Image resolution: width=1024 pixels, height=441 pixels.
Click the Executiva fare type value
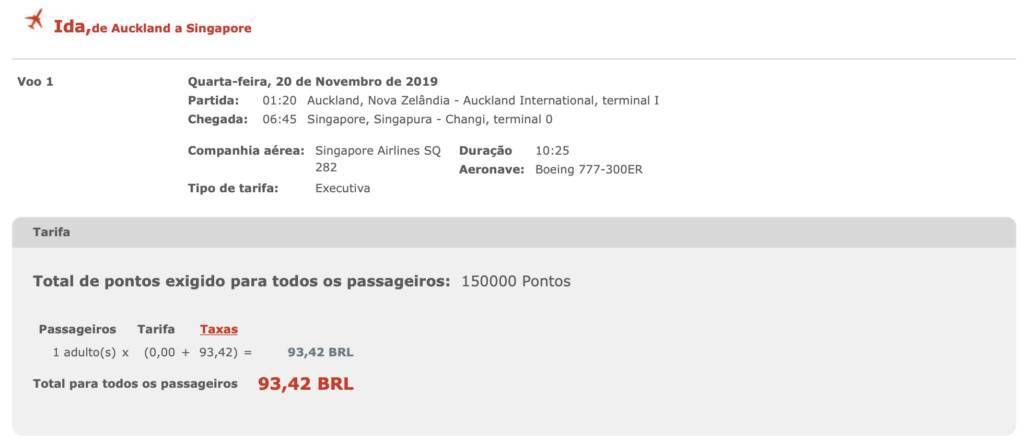(x=343, y=188)
